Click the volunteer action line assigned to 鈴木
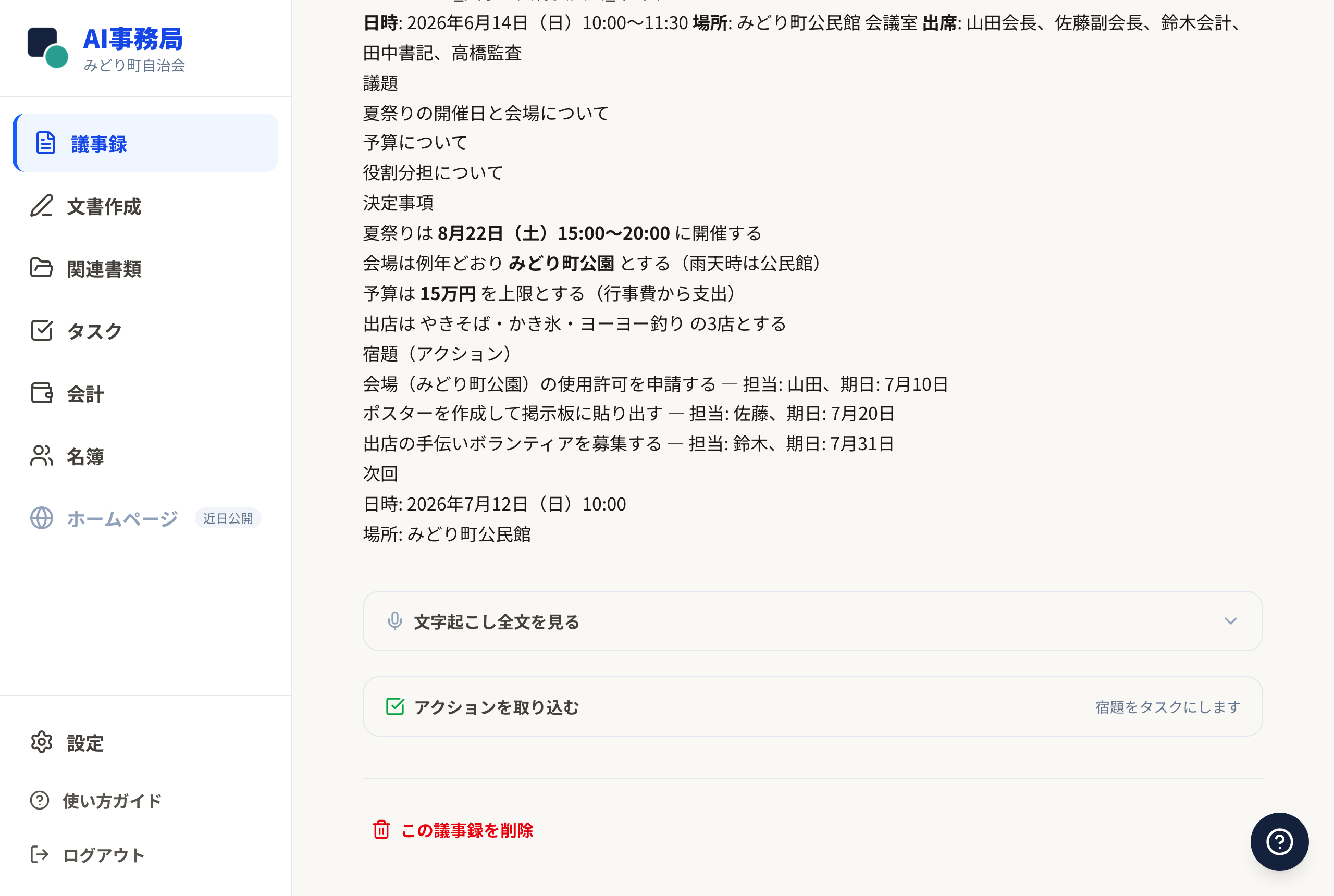1334x896 pixels. 629,444
